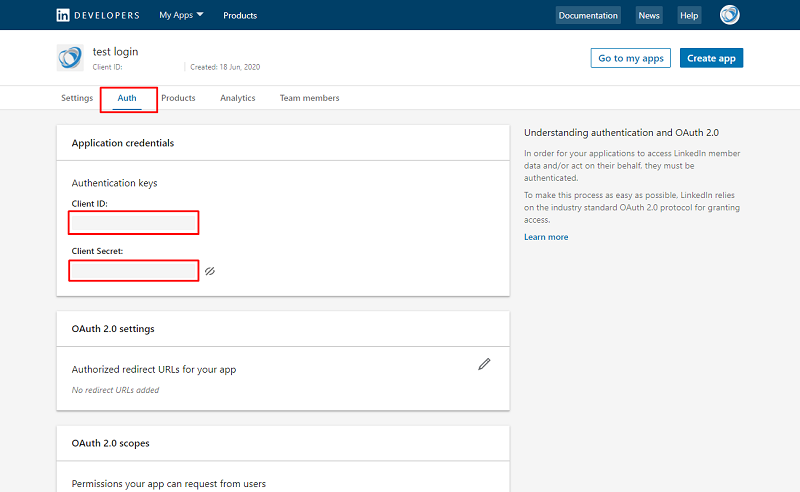Image resolution: width=800 pixels, height=492 pixels.
Task: Click the Client ID field
Action: (134, 223)
